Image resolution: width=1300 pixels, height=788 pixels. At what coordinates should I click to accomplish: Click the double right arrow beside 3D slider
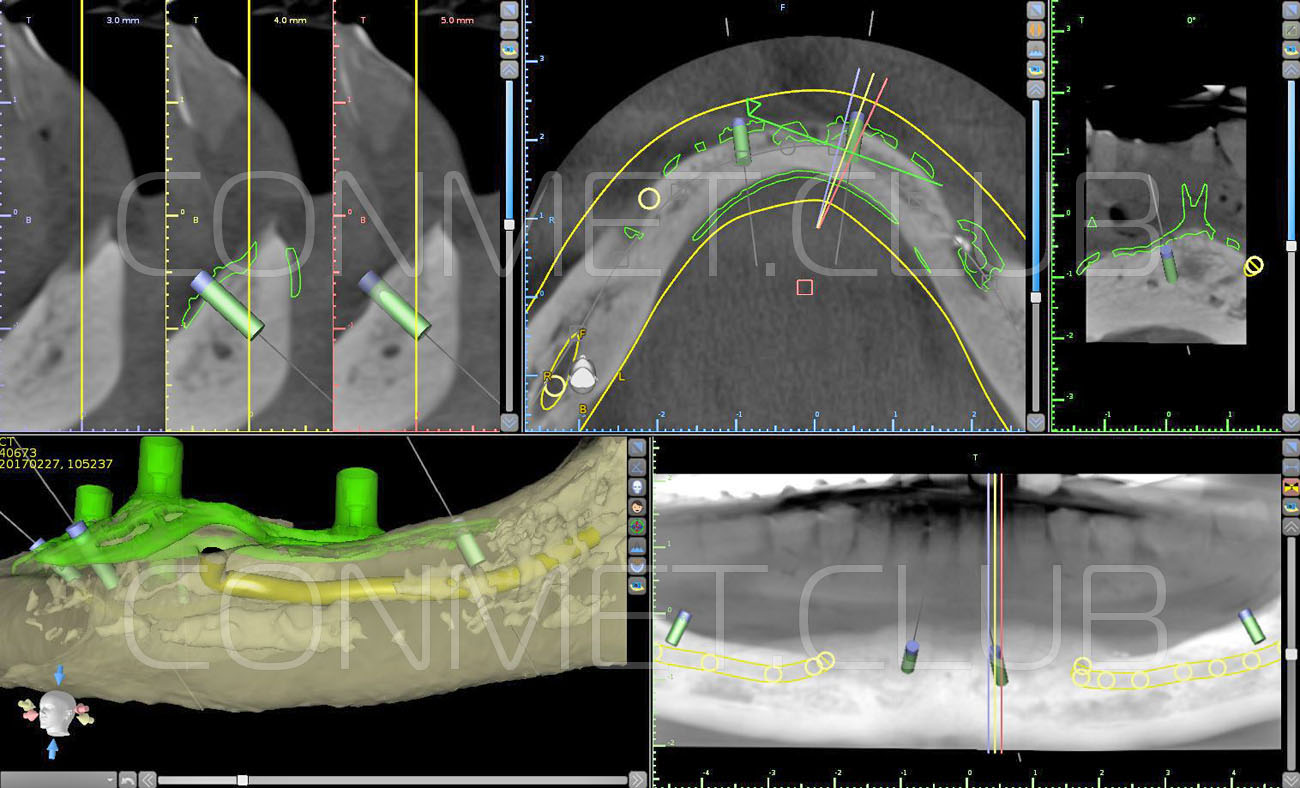pos(637,779)
